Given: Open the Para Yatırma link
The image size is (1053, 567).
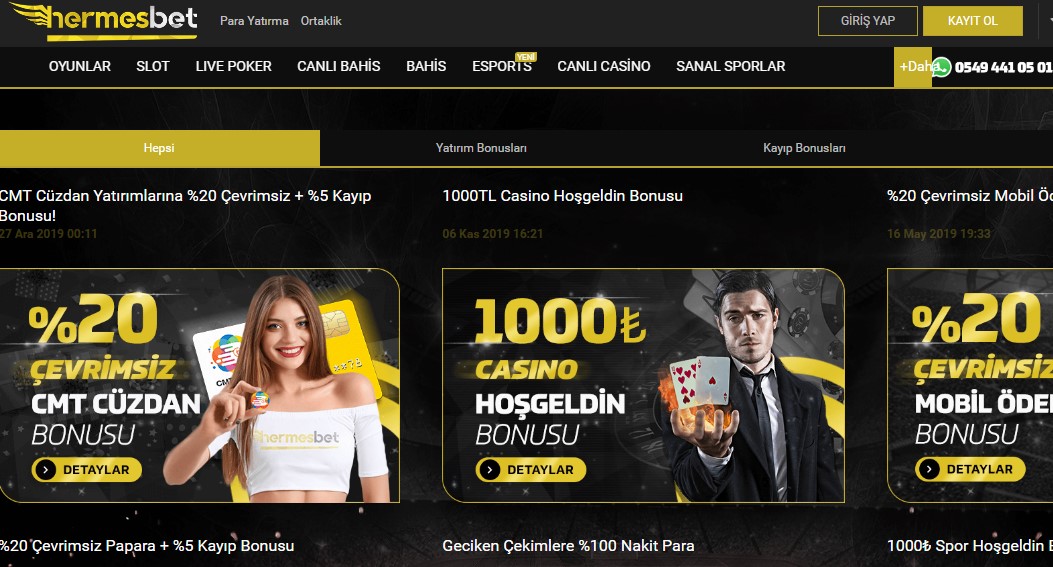Looking at the screenshot, I should click(x=254, y=21).
